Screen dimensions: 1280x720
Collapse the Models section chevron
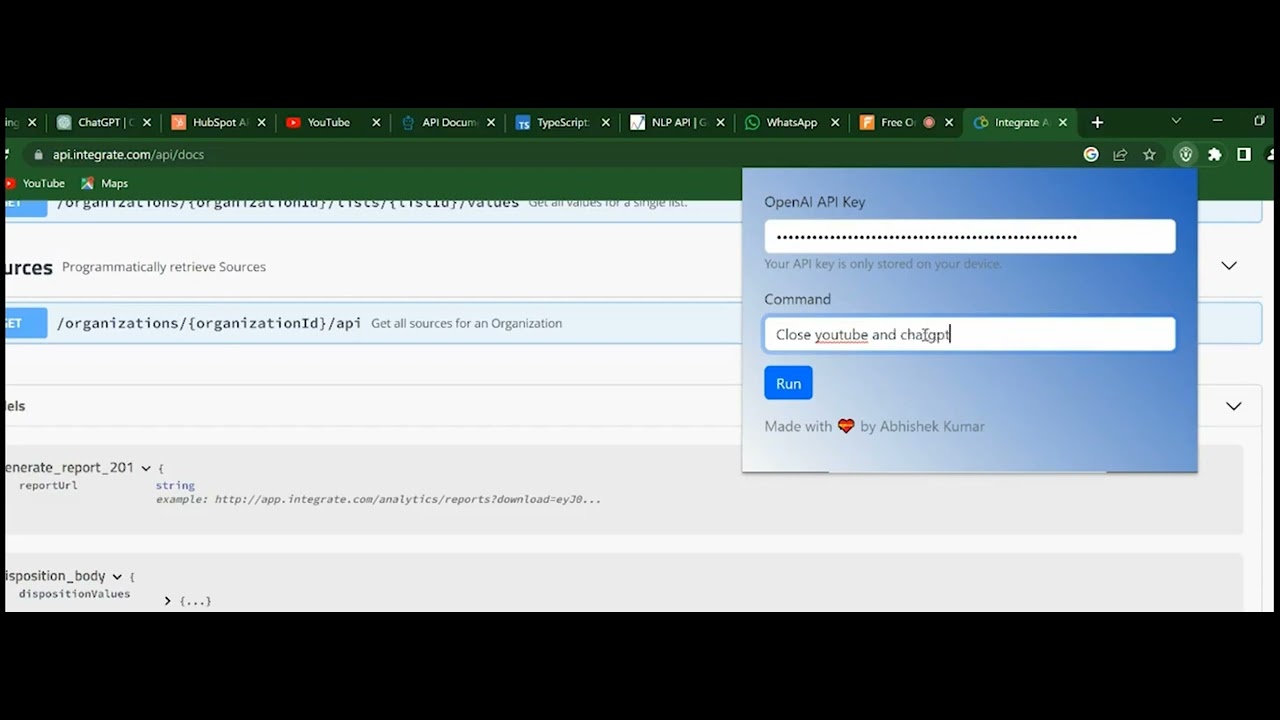click(x=1234, y=406)
